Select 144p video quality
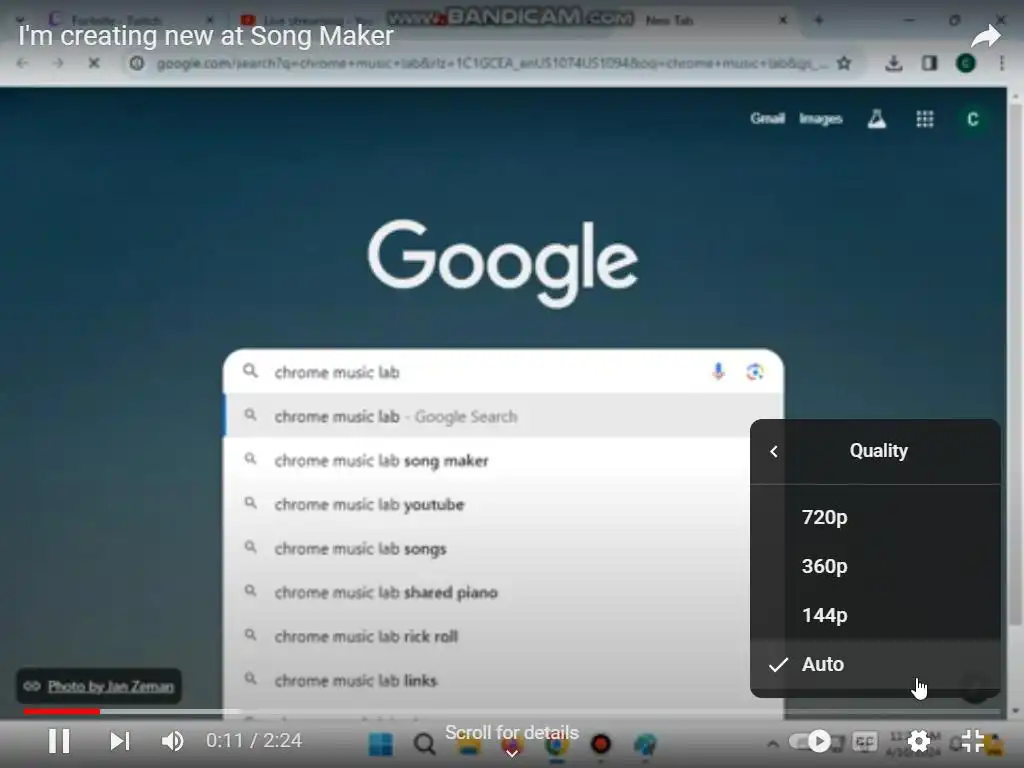 coord(875,615)
